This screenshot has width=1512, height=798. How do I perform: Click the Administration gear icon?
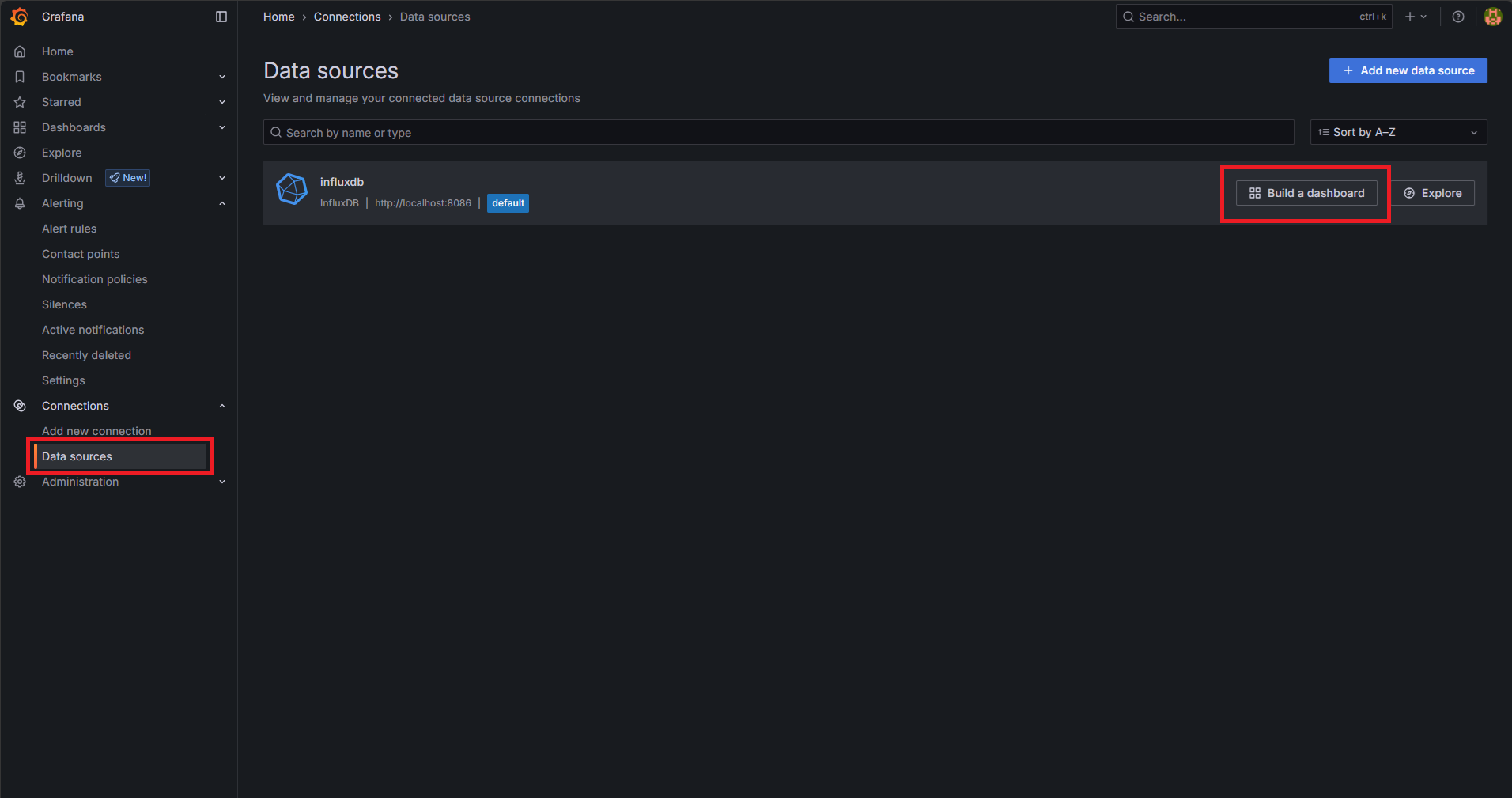click(20, 482)
